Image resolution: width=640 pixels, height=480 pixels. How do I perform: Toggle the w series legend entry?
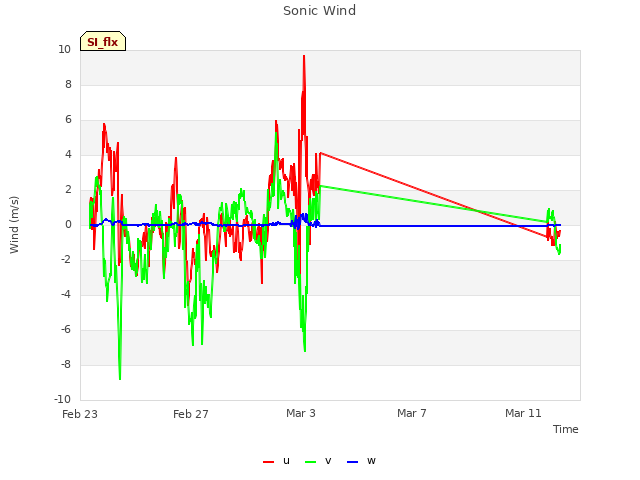click(x=361, y=461)
